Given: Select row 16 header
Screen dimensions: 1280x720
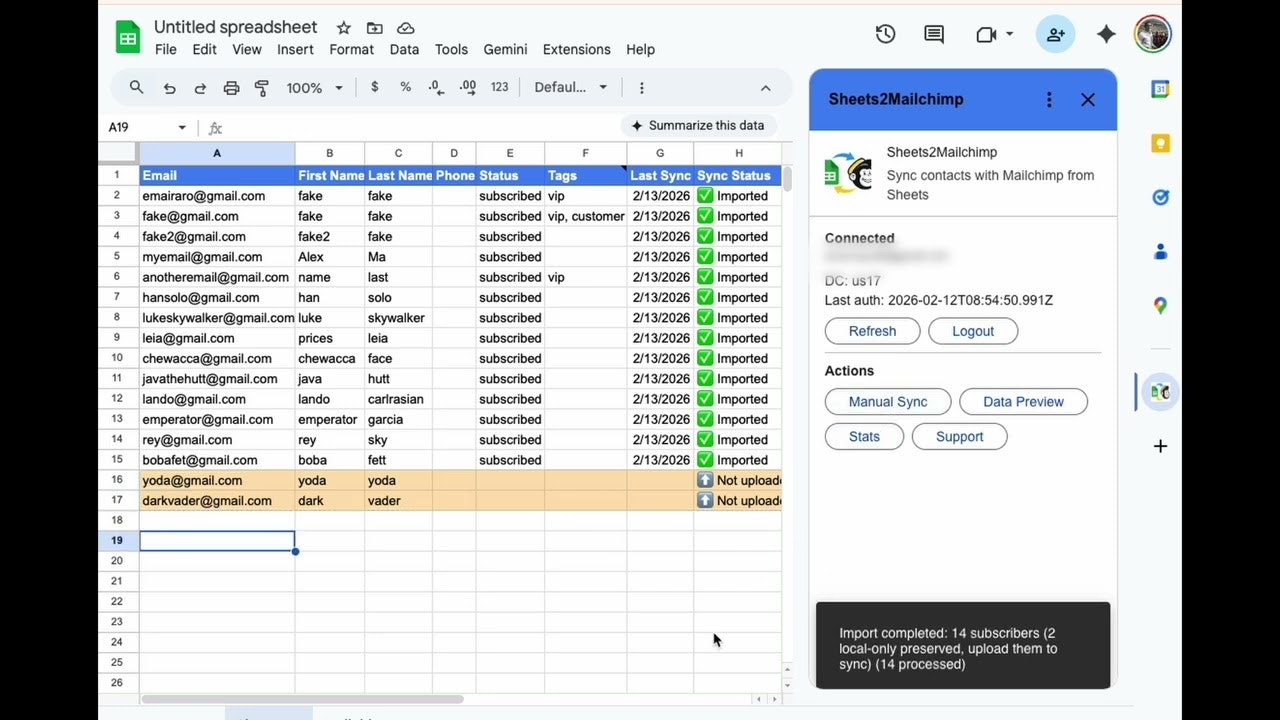Looking at the screenshot, I should [118, 480].
